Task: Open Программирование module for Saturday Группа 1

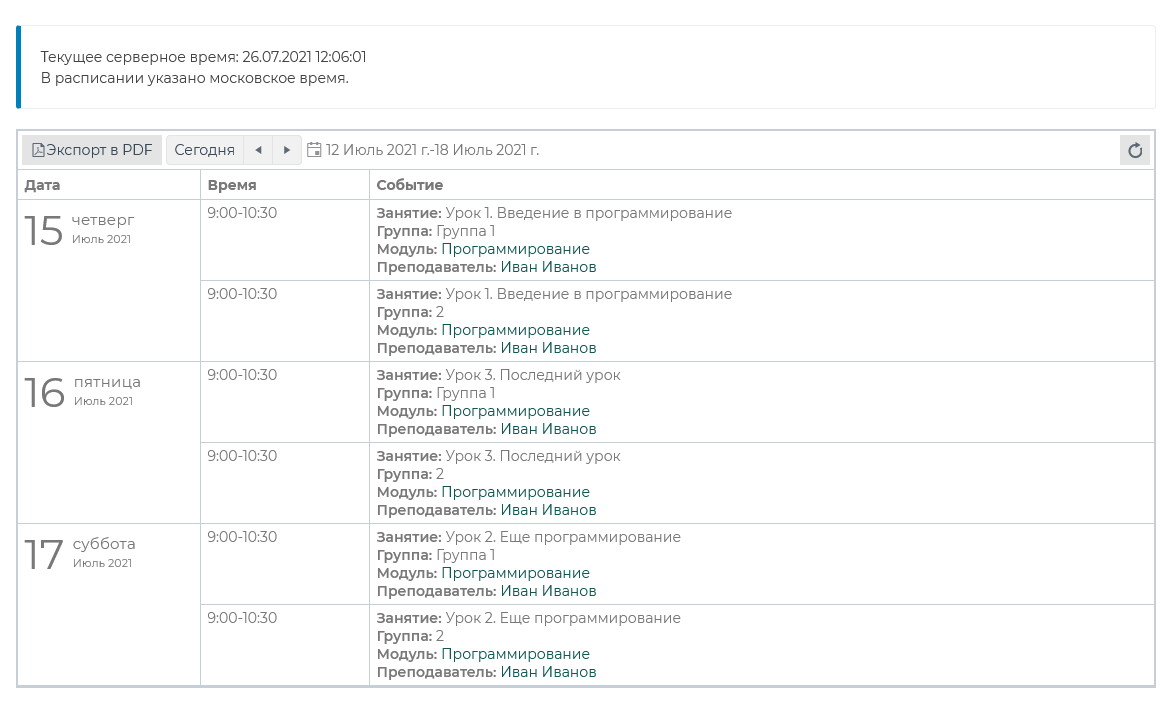Action: tap(515, 573)
